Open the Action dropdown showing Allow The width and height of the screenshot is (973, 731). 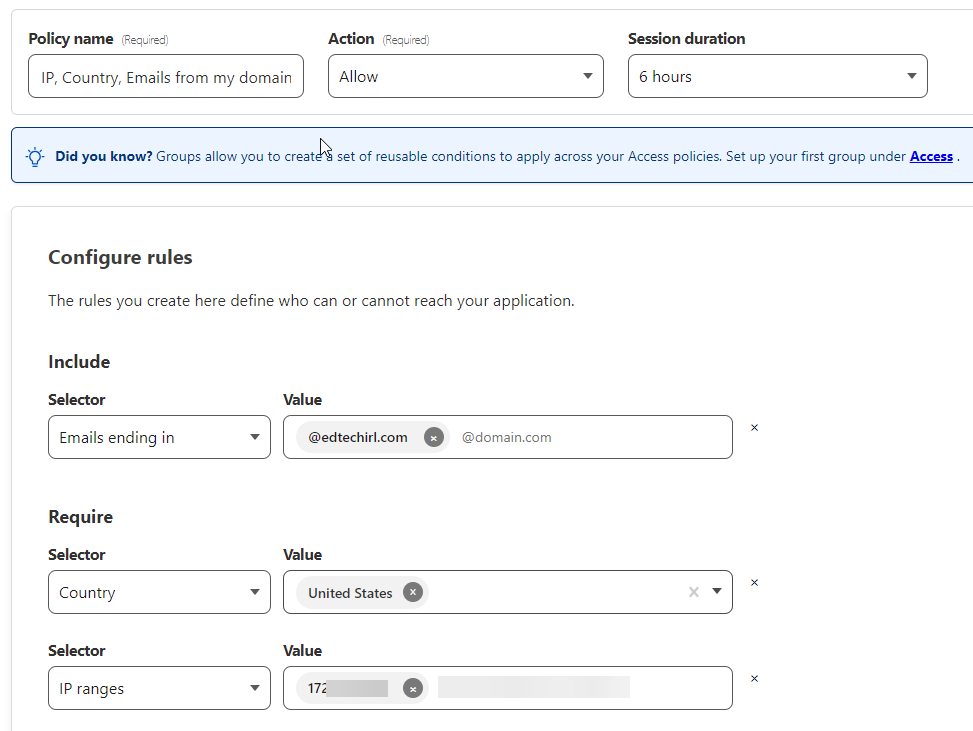click(x=465, y=76)
